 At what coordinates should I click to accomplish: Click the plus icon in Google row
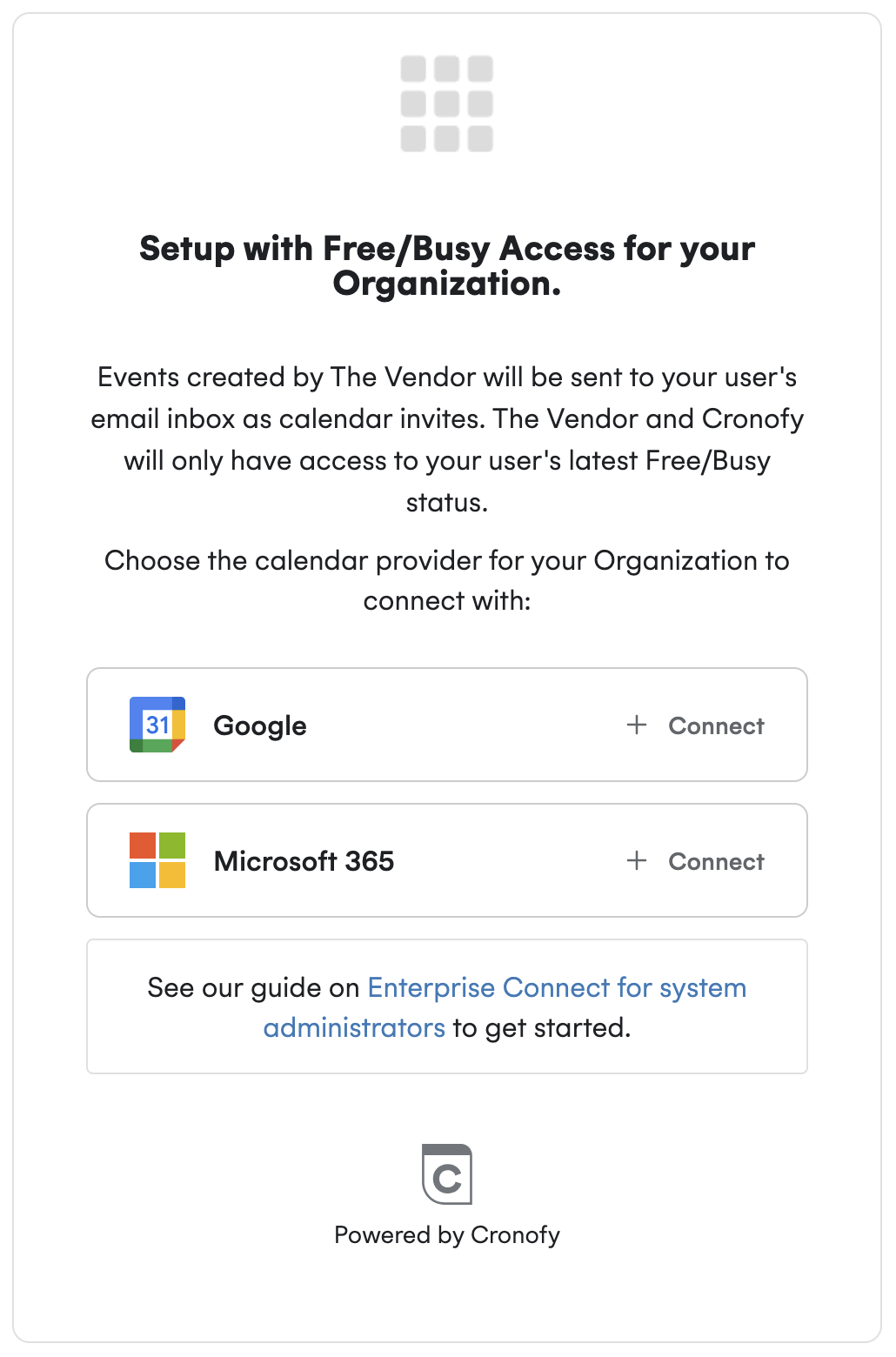coord(637,725)
